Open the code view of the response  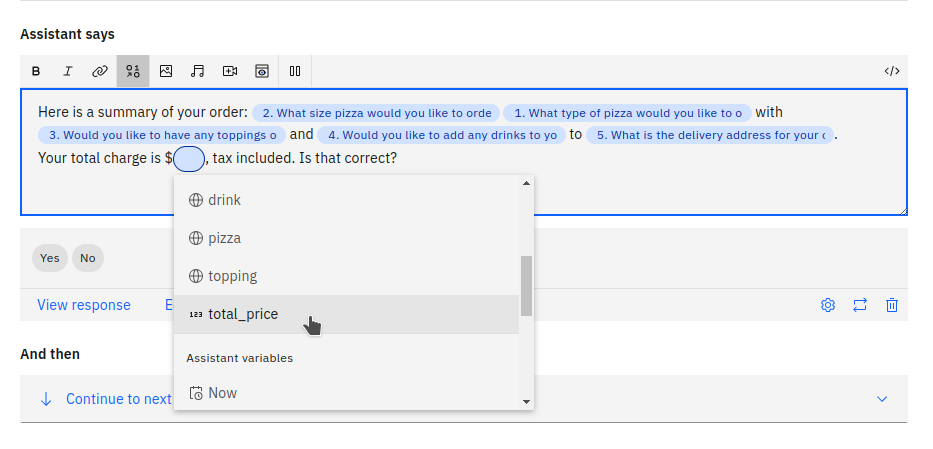pos(892,71)
